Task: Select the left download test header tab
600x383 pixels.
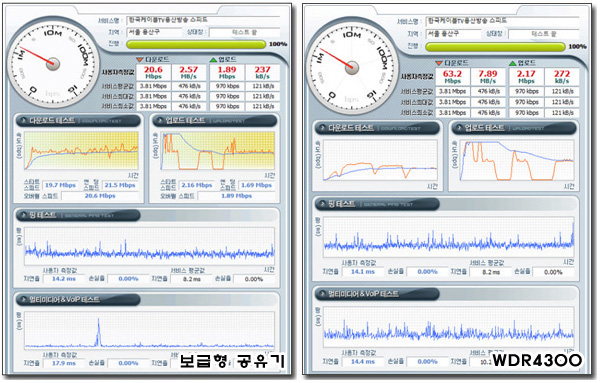Action: pos(78,121)
